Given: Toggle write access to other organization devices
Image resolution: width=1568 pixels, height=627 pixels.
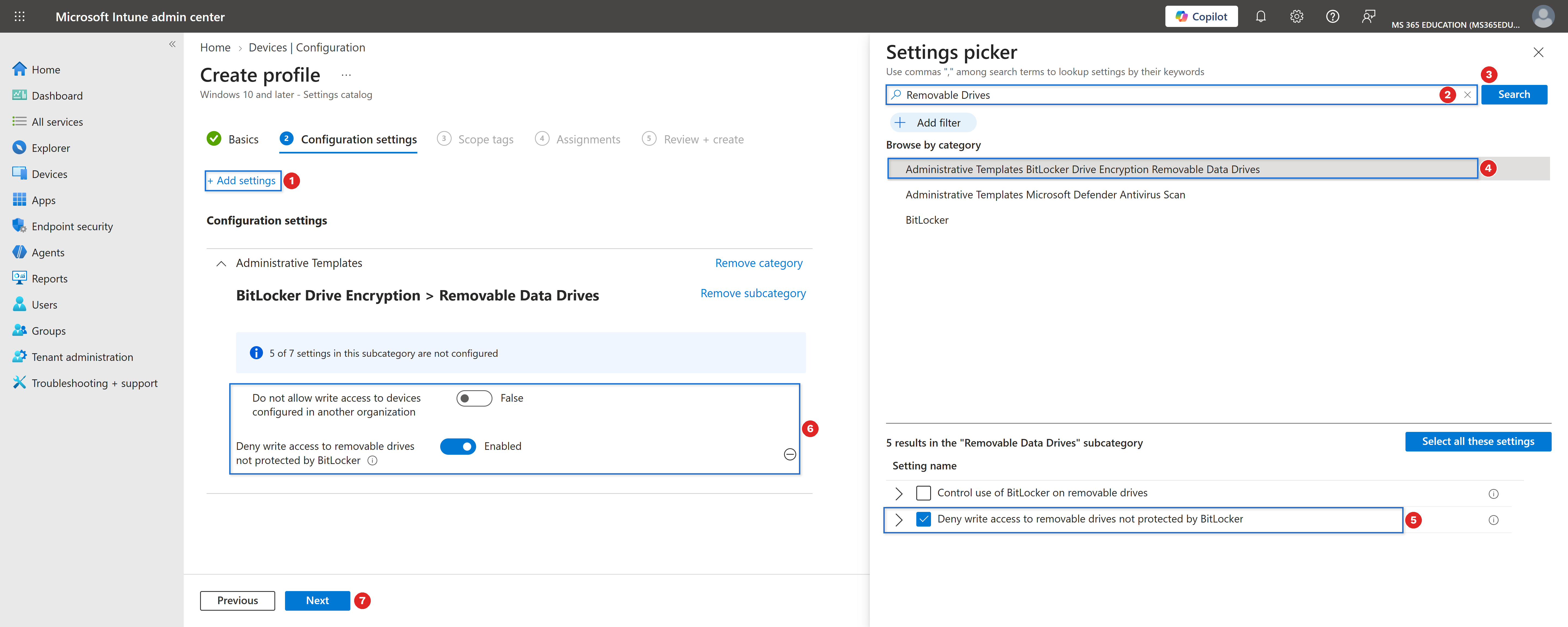Looking at the screenshot, I should [474, 398].
